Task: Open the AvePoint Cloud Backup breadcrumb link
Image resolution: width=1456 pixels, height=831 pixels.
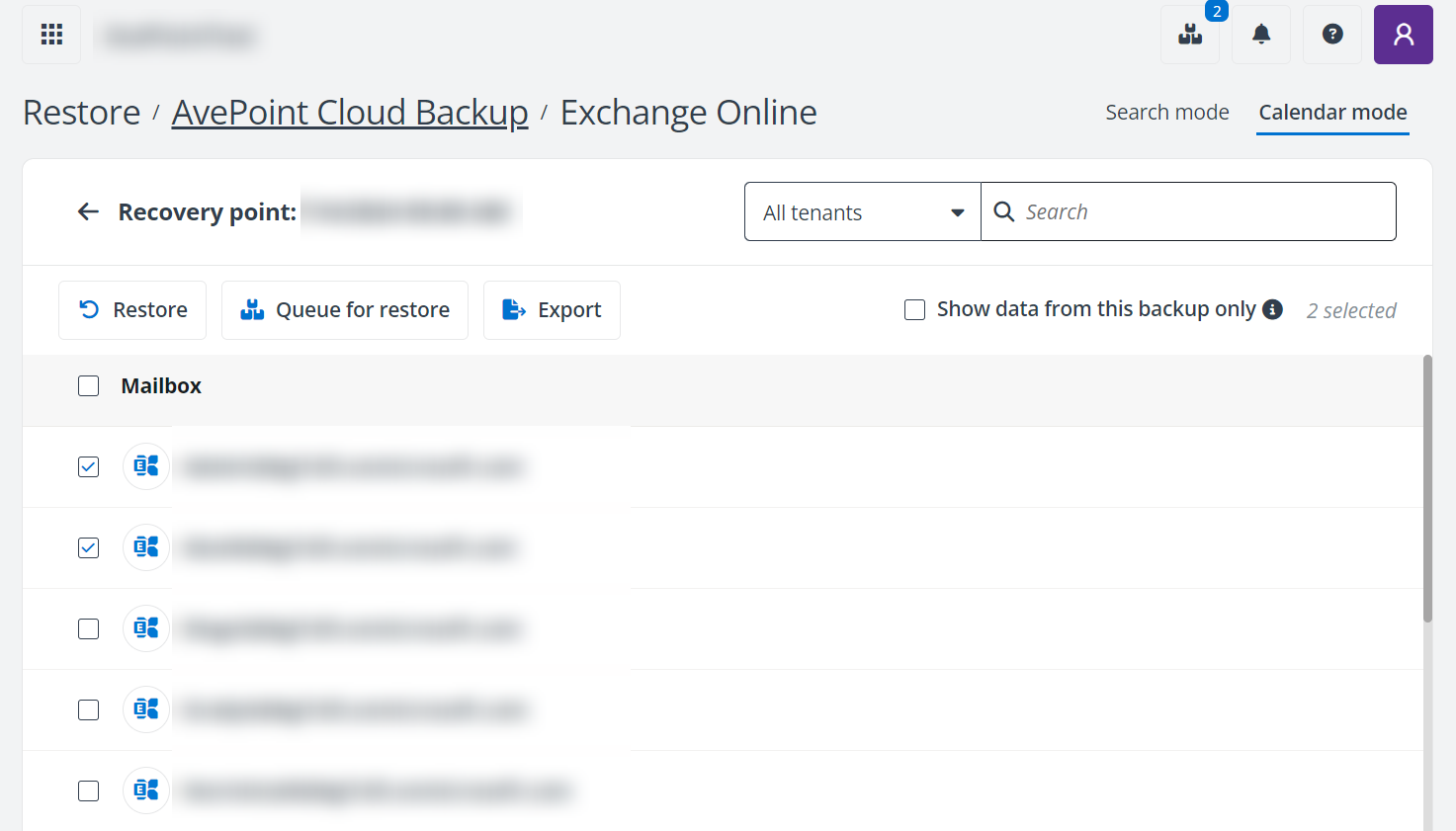Action: [350, 112]
